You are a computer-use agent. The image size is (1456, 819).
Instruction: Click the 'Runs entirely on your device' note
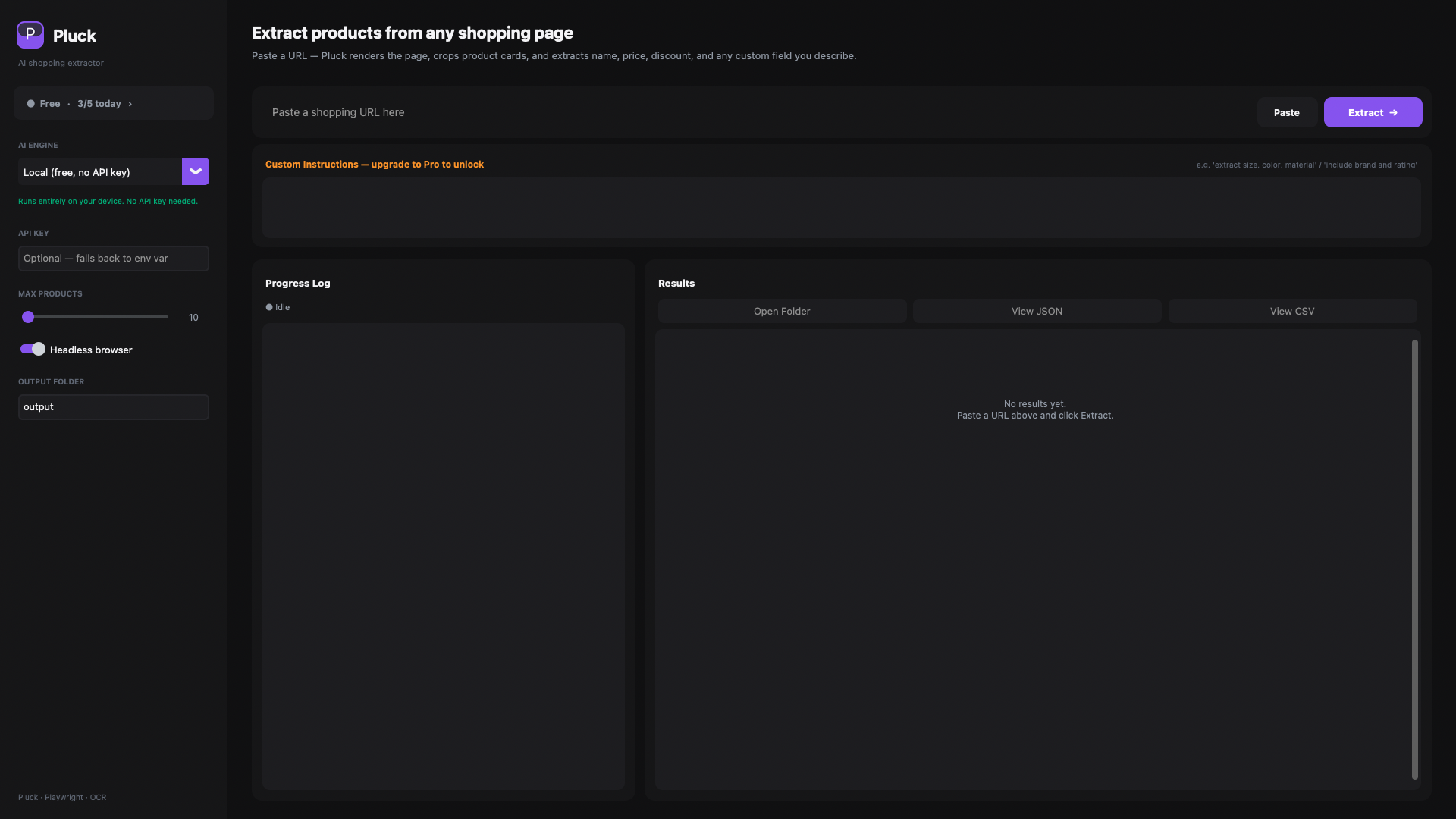click(x=108, y=202)
